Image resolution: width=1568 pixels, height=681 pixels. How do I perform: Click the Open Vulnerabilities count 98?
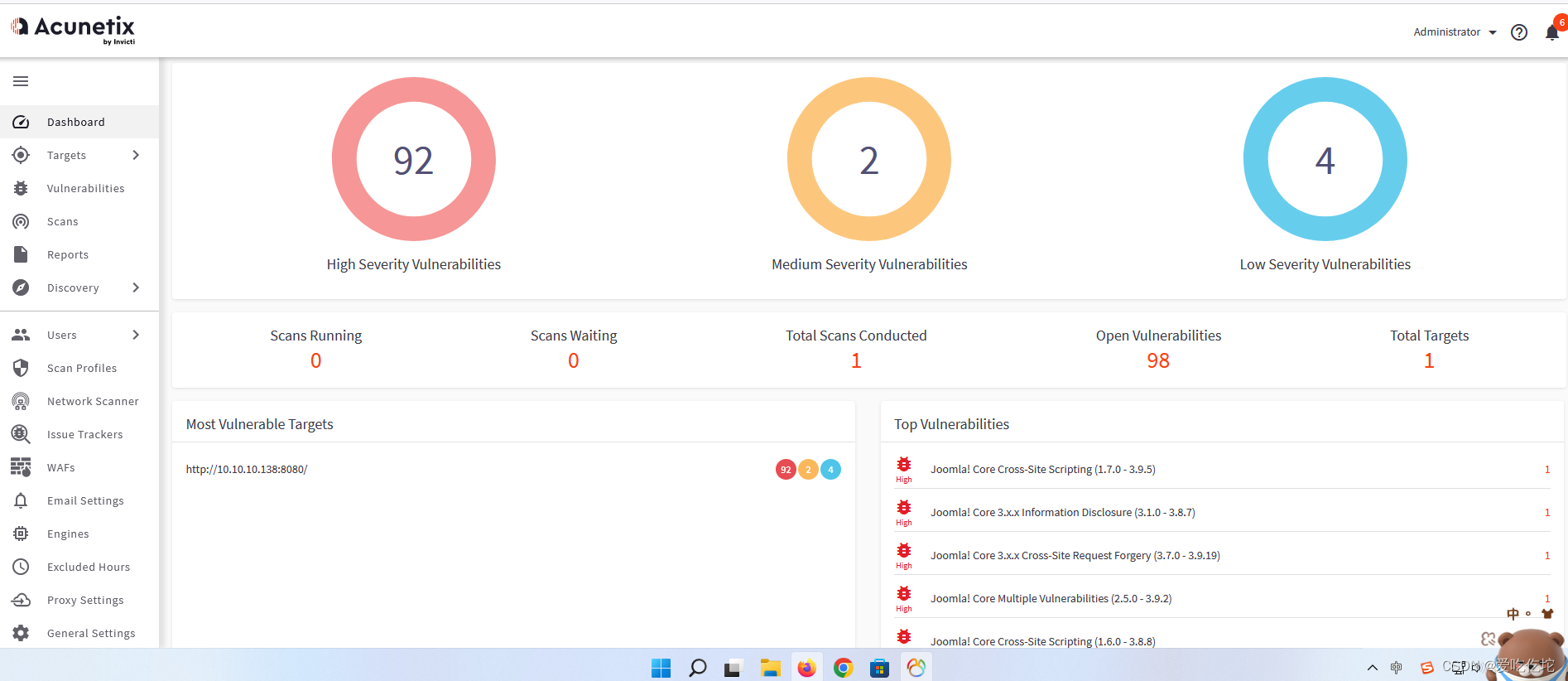click(1158, 360)
